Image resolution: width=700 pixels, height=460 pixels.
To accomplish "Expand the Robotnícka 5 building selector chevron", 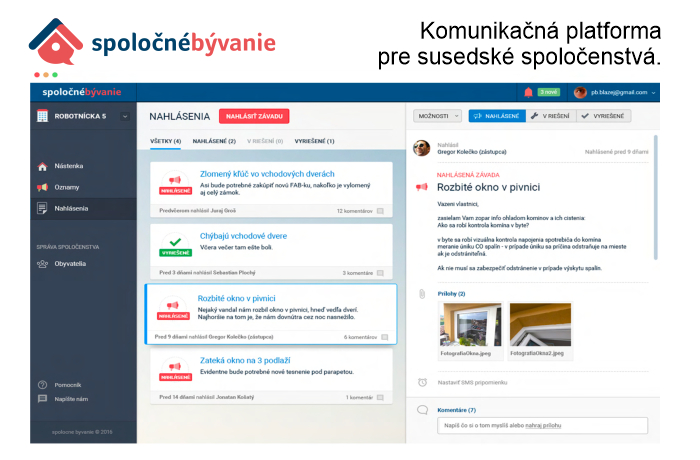I will [x=125, y=116].
